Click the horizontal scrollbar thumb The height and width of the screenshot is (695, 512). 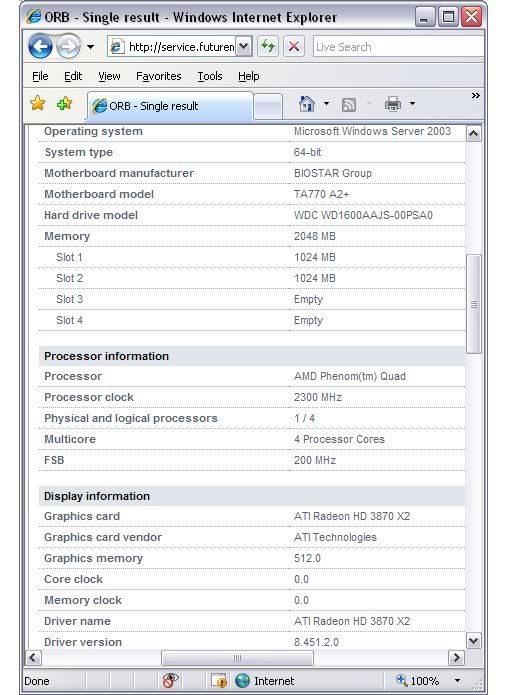click(237, 658)
